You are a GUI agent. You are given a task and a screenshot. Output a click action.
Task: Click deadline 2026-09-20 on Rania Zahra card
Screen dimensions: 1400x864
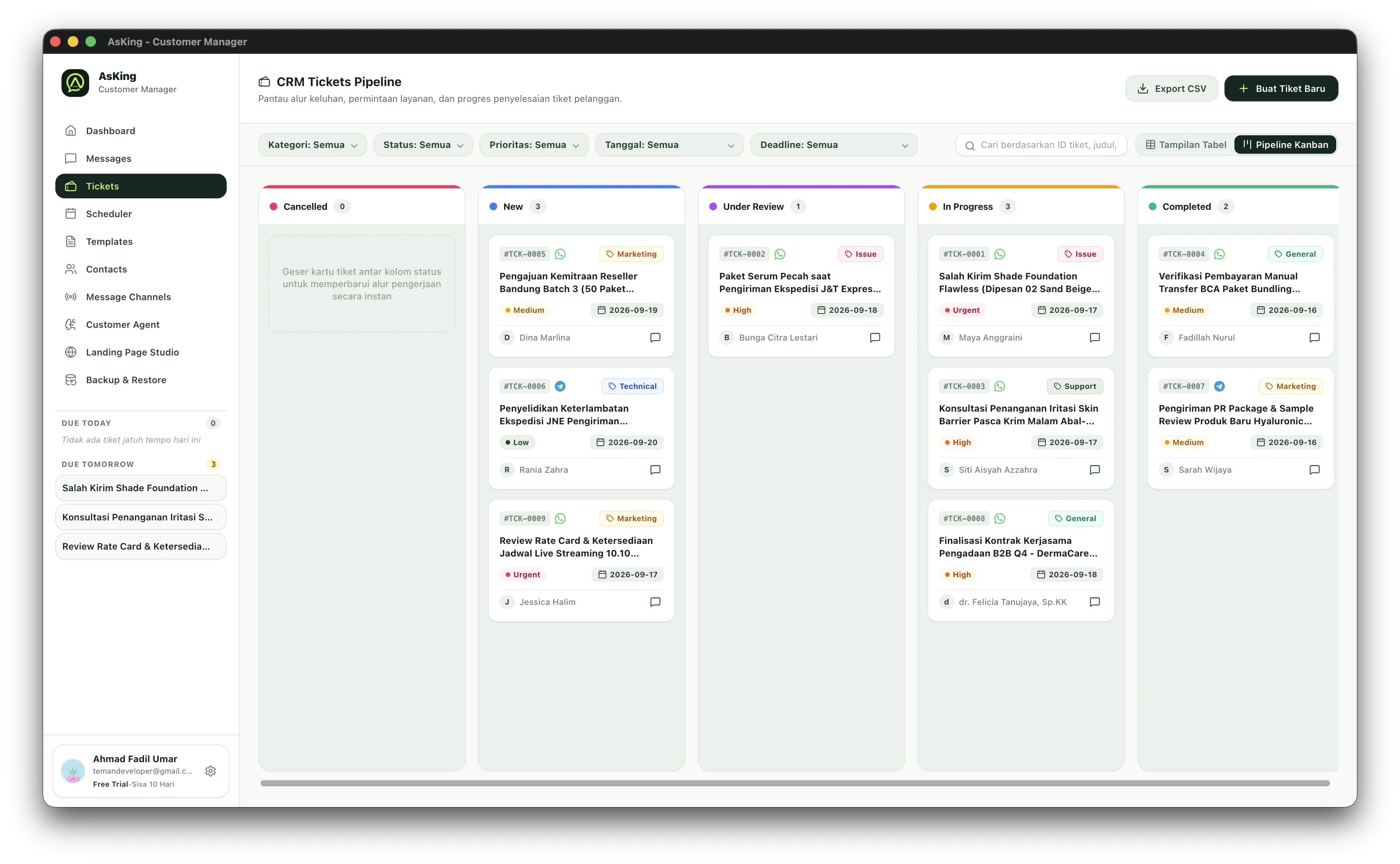coord(627,442)
